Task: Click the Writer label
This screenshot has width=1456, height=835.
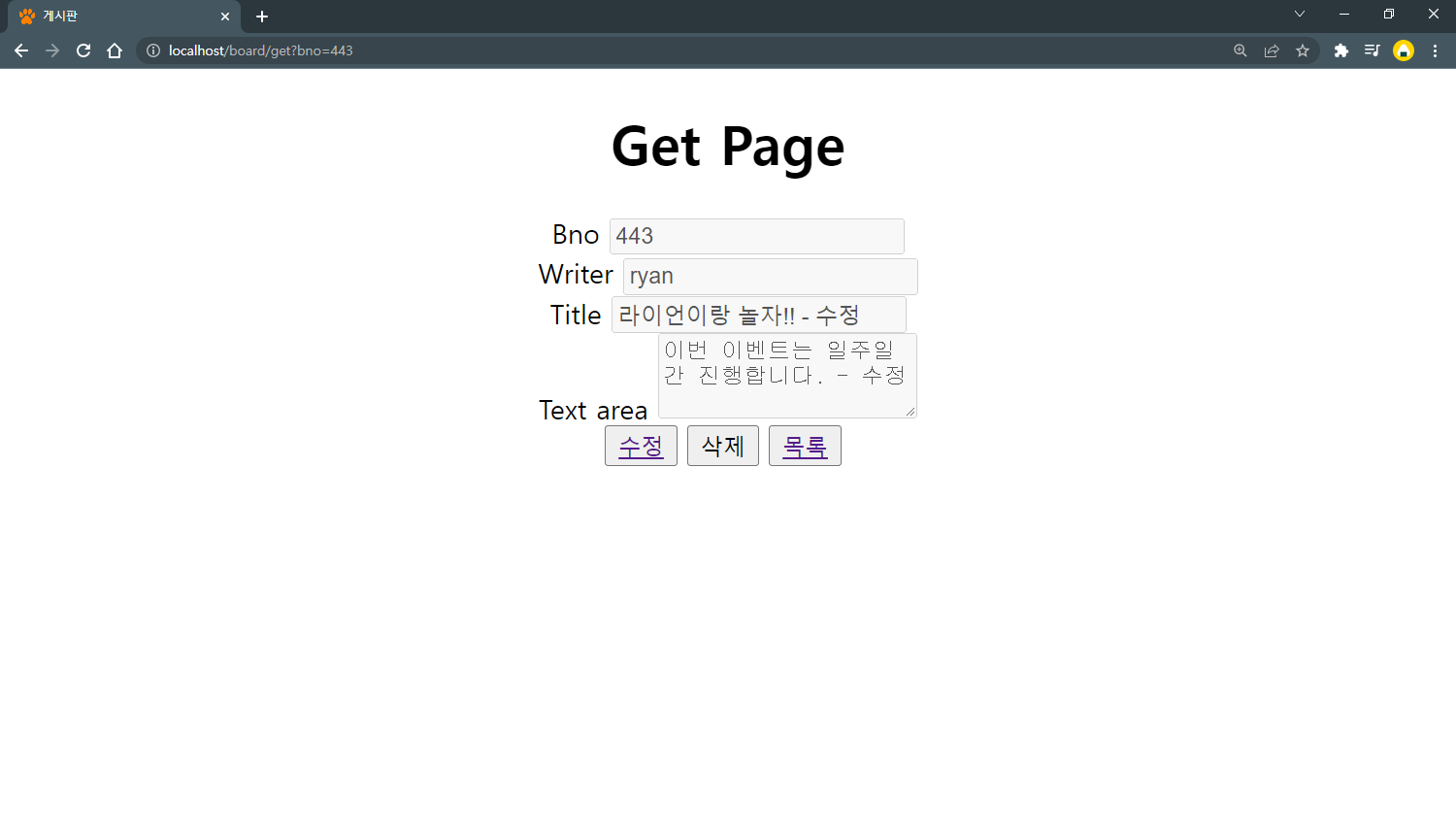Action: pyautogui.click(x=576, y=275)
